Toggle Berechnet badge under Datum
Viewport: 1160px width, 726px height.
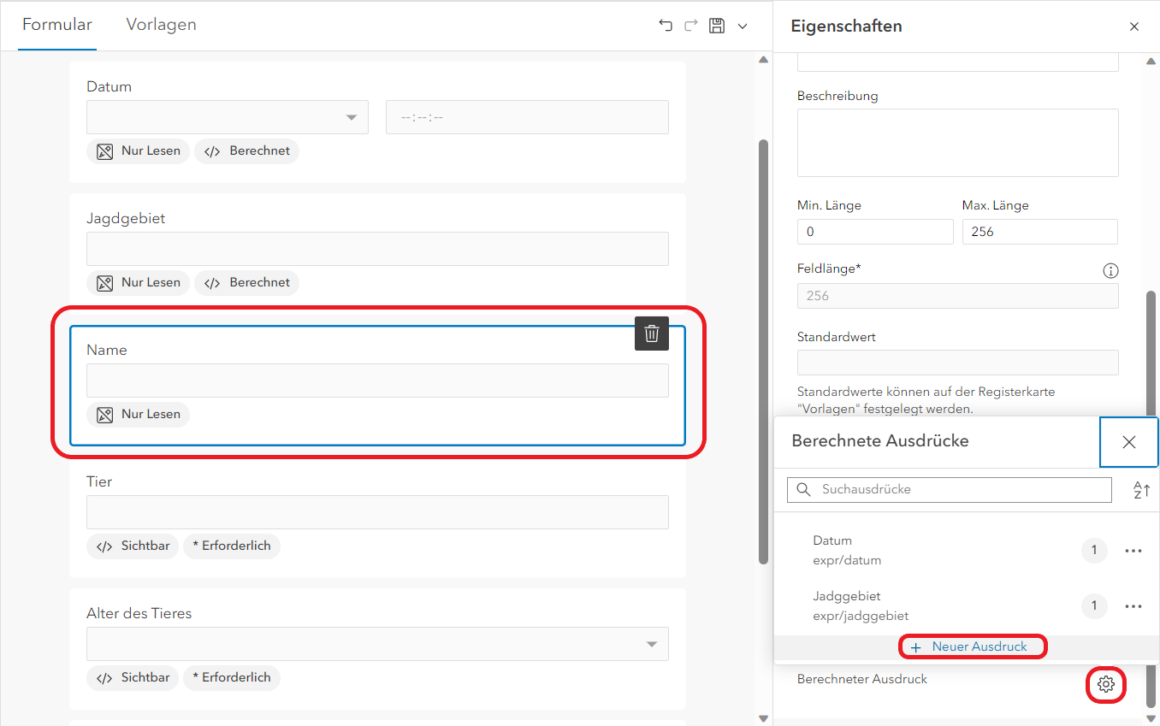(247, 151)
